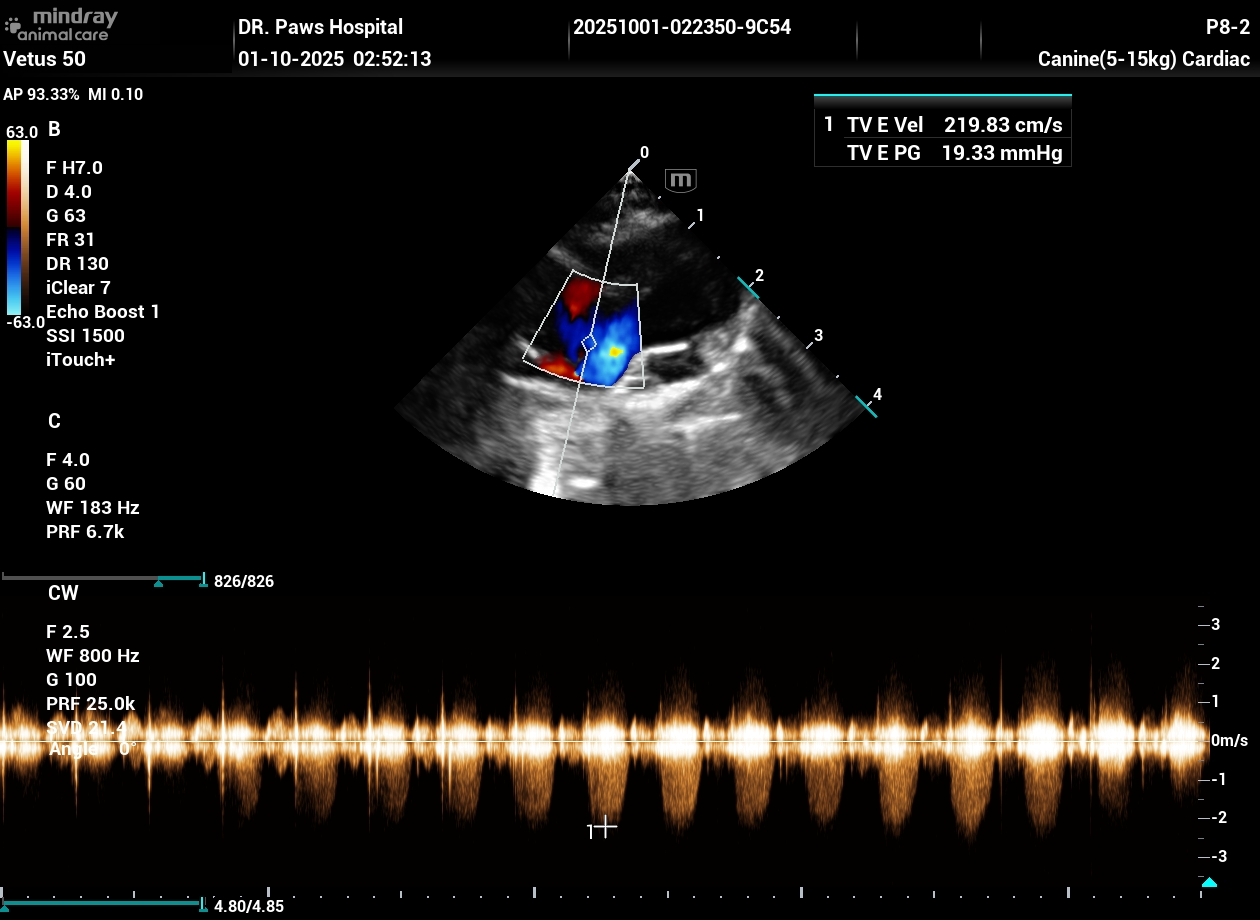Viewport: 1260px width, 920px height.
Task: Click the cyan triangle at bottom right of spectrum
Action: pyautogui.click(x=1209, y=882)
